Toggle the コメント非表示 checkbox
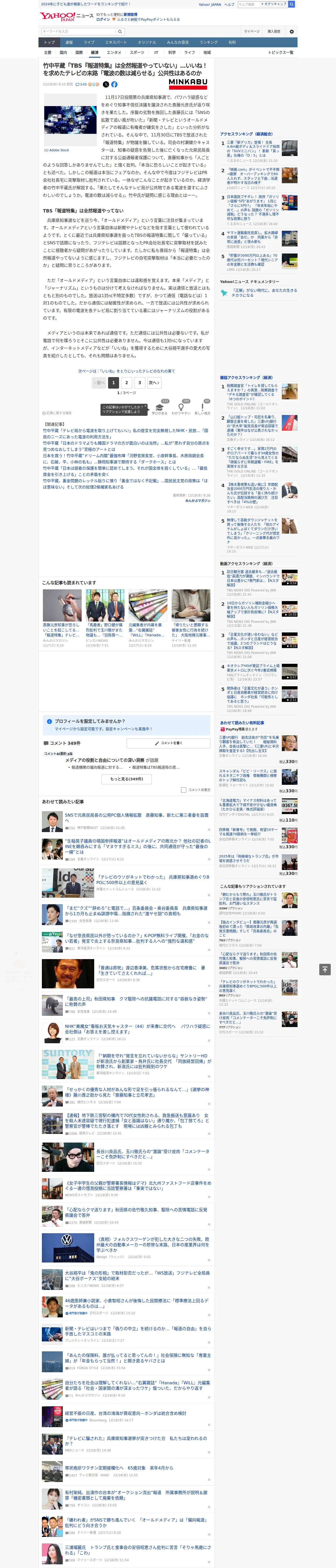Viewport: 336px width, 1568px height. point(183,790)
